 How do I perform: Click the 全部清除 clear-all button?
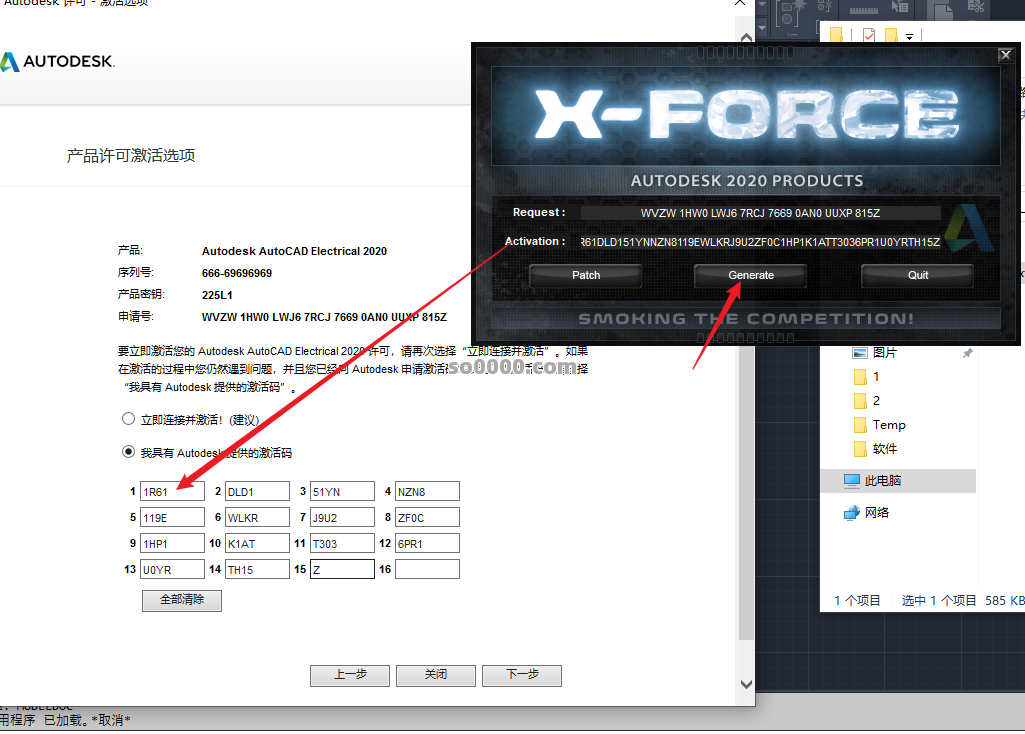[x=182, y=600]
